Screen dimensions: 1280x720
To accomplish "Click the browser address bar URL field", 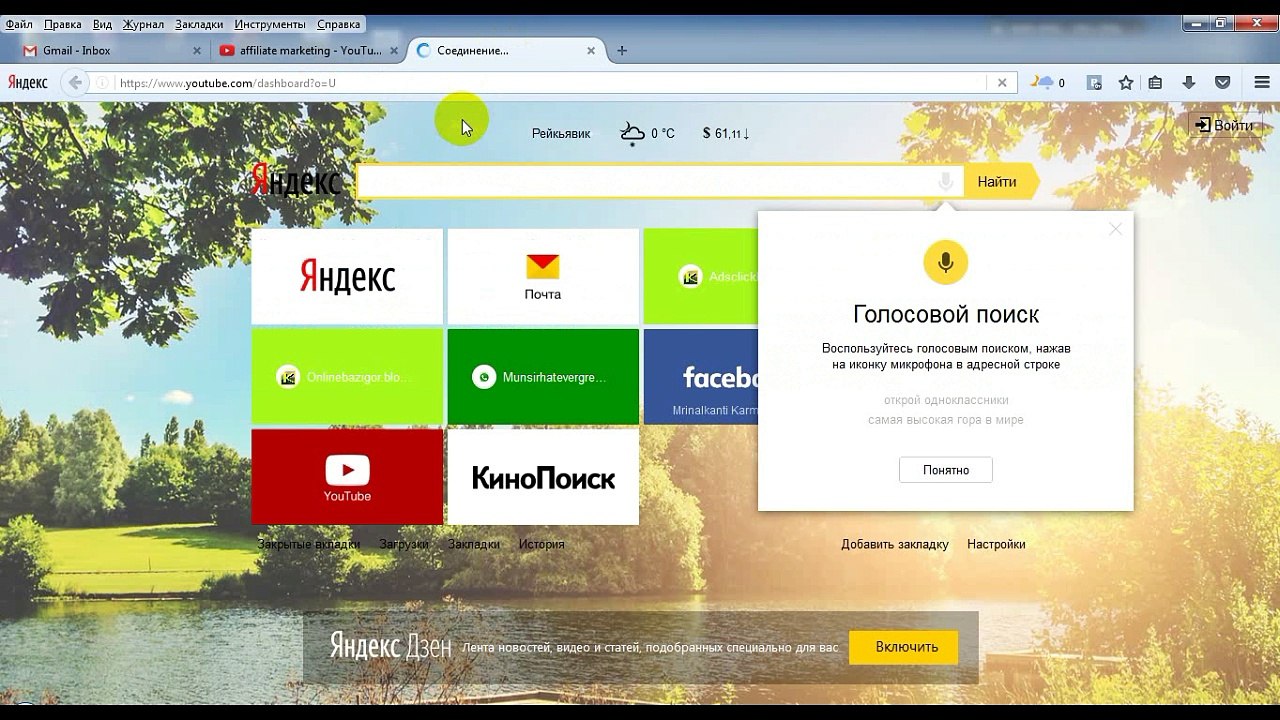I will (x=550, y=83).
